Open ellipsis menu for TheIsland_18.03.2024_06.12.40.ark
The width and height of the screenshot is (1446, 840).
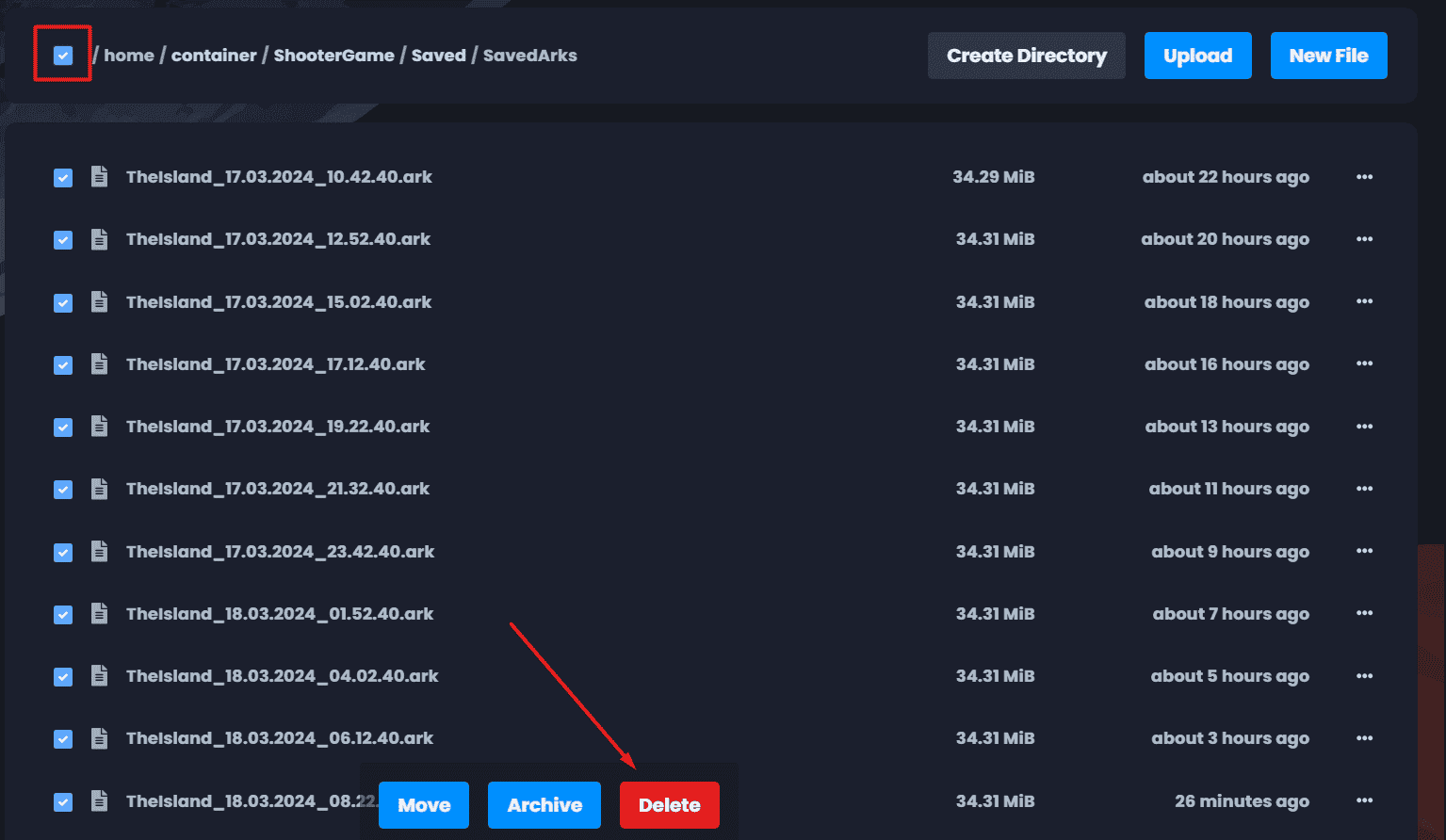[1364, 738]
